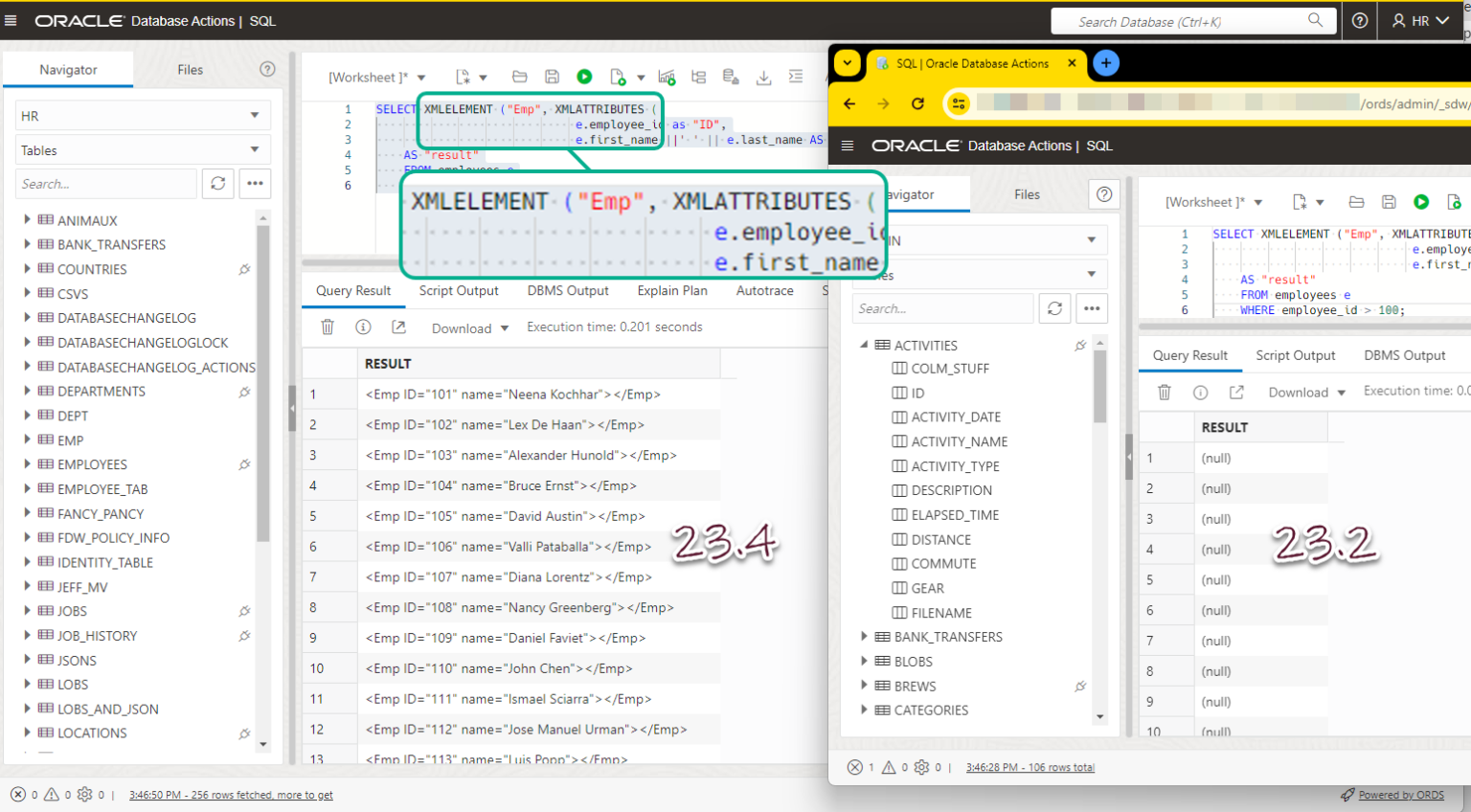Delete left Query Result output via trash icon

pyautogui.click(x=328, y=327)
